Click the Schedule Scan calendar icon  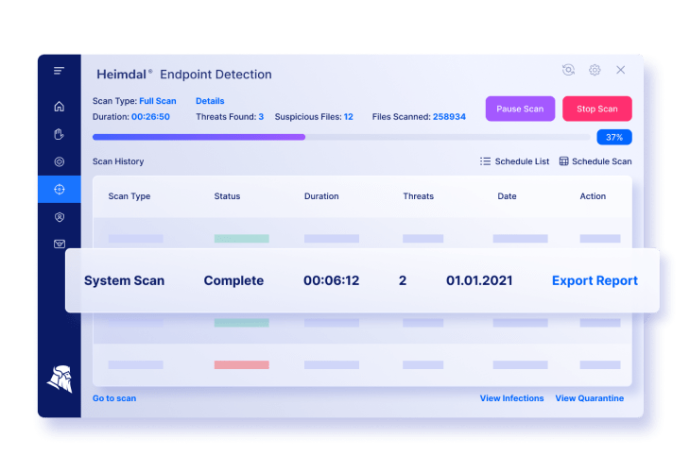pyautogui.click(x=564, y=161)
